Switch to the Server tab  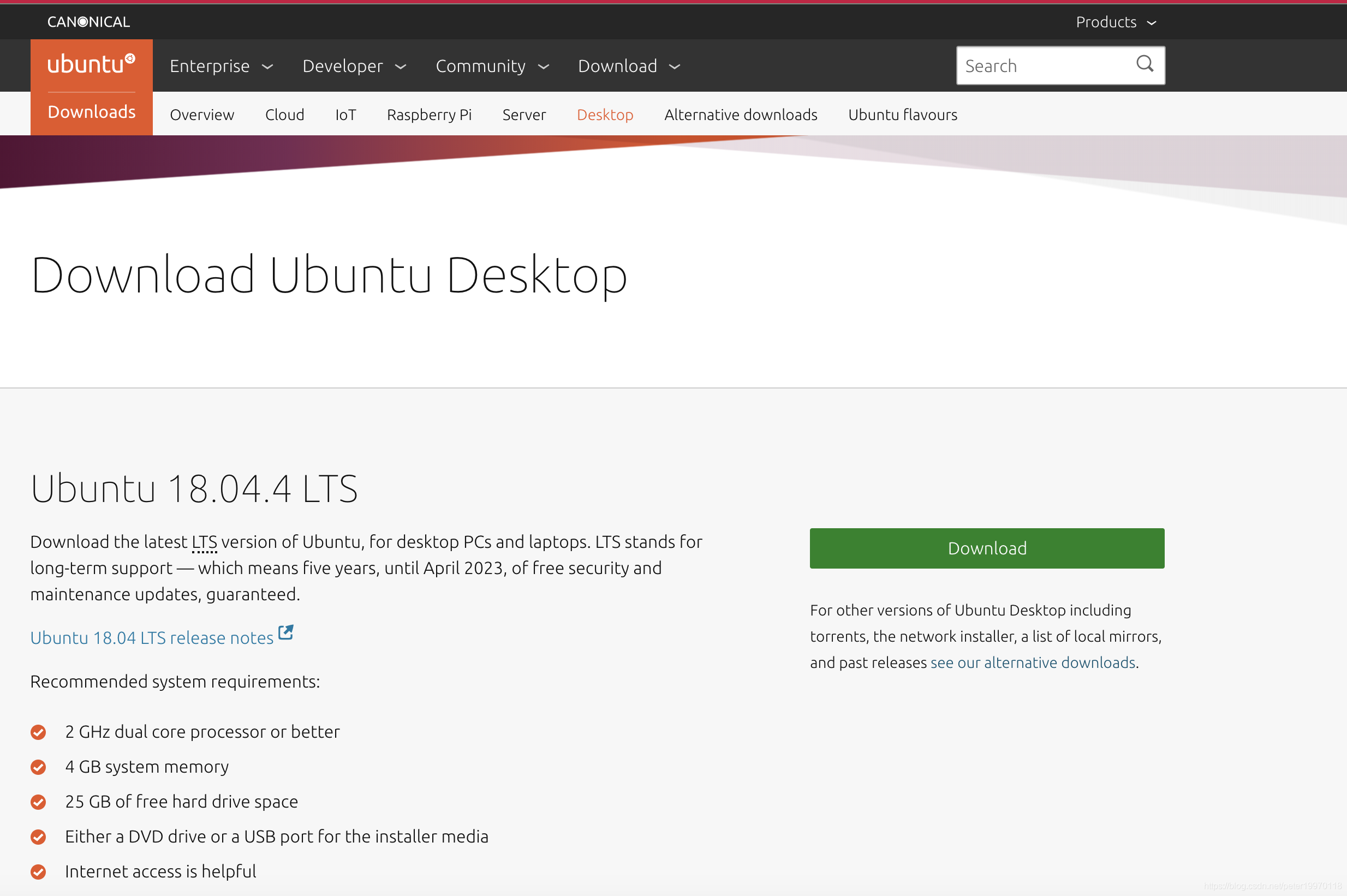click(523, 115)
